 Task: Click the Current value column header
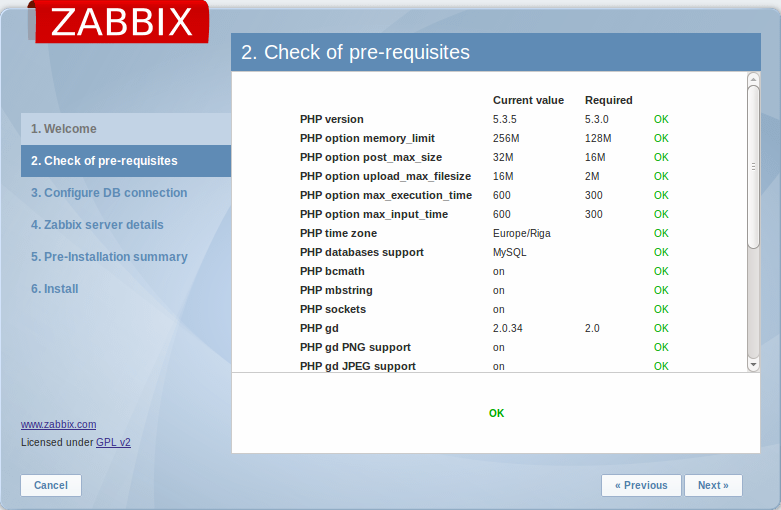[528, 100]
